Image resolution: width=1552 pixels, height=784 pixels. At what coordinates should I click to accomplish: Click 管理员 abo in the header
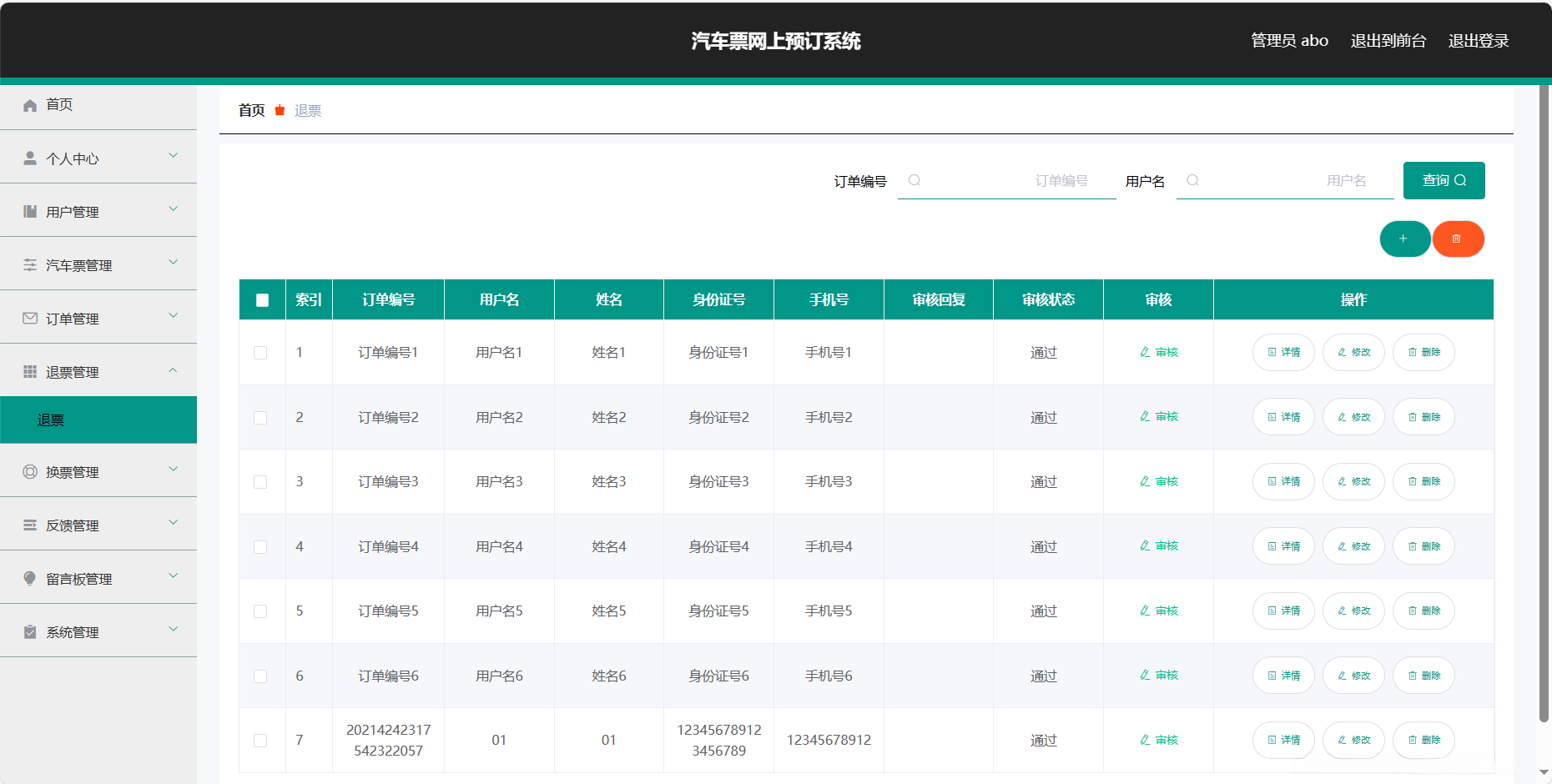click(x=1289, y=41)
